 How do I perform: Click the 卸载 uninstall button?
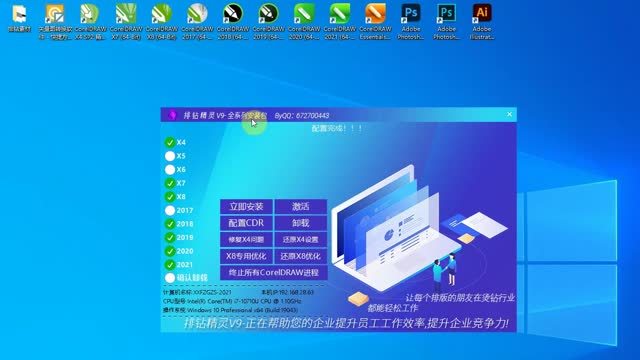point(301,223)
